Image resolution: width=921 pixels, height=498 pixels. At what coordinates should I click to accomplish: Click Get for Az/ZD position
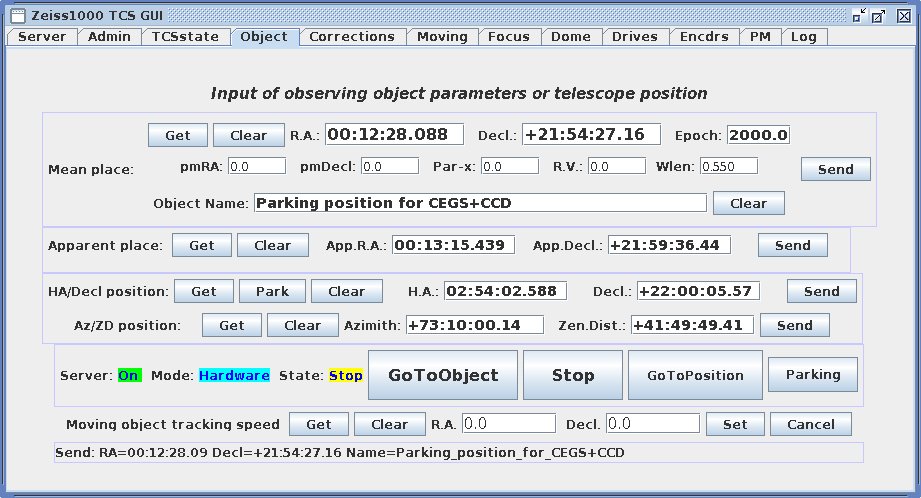(x=232, y=325)
